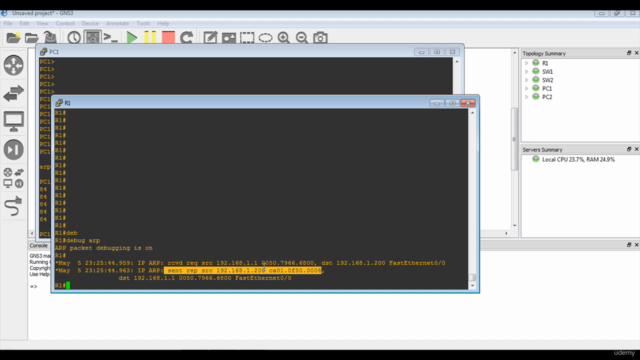Close the Servers Summary panel
The image size is (640, 360).
(x=636, y=149)
